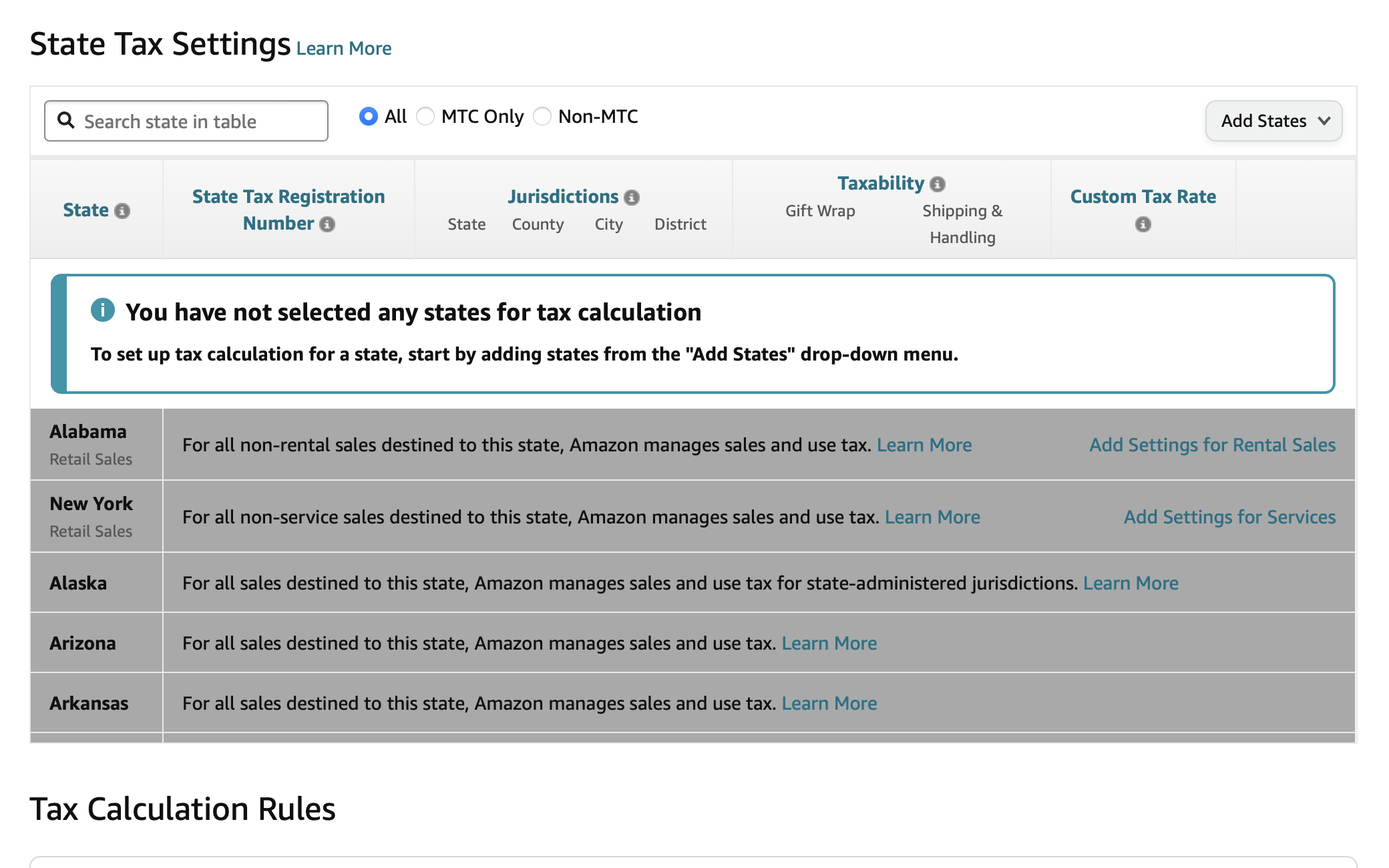
Task: Click the magnifying glass search icon
Action: [66, 120]
